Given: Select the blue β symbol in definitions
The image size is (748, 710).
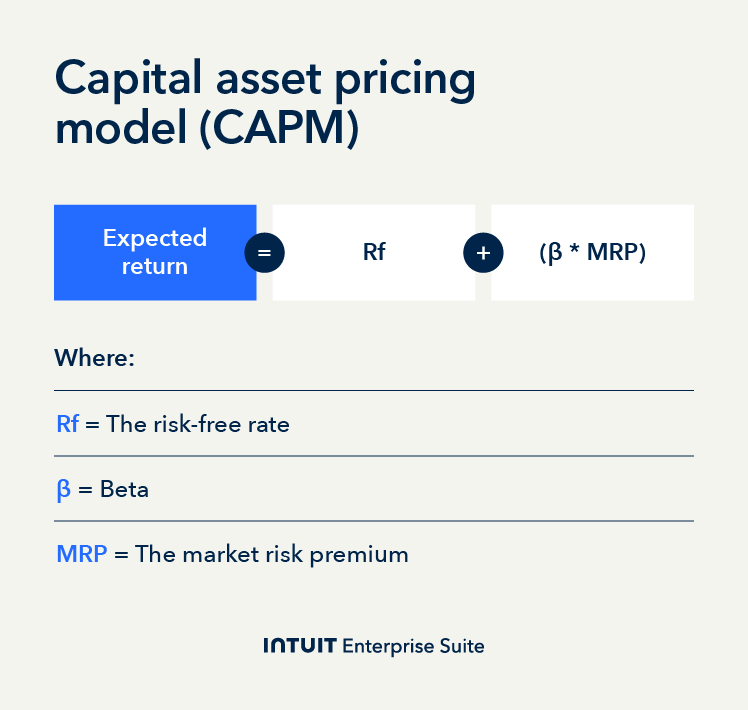Looking at the screenshot, I should (x=64, y=490).
